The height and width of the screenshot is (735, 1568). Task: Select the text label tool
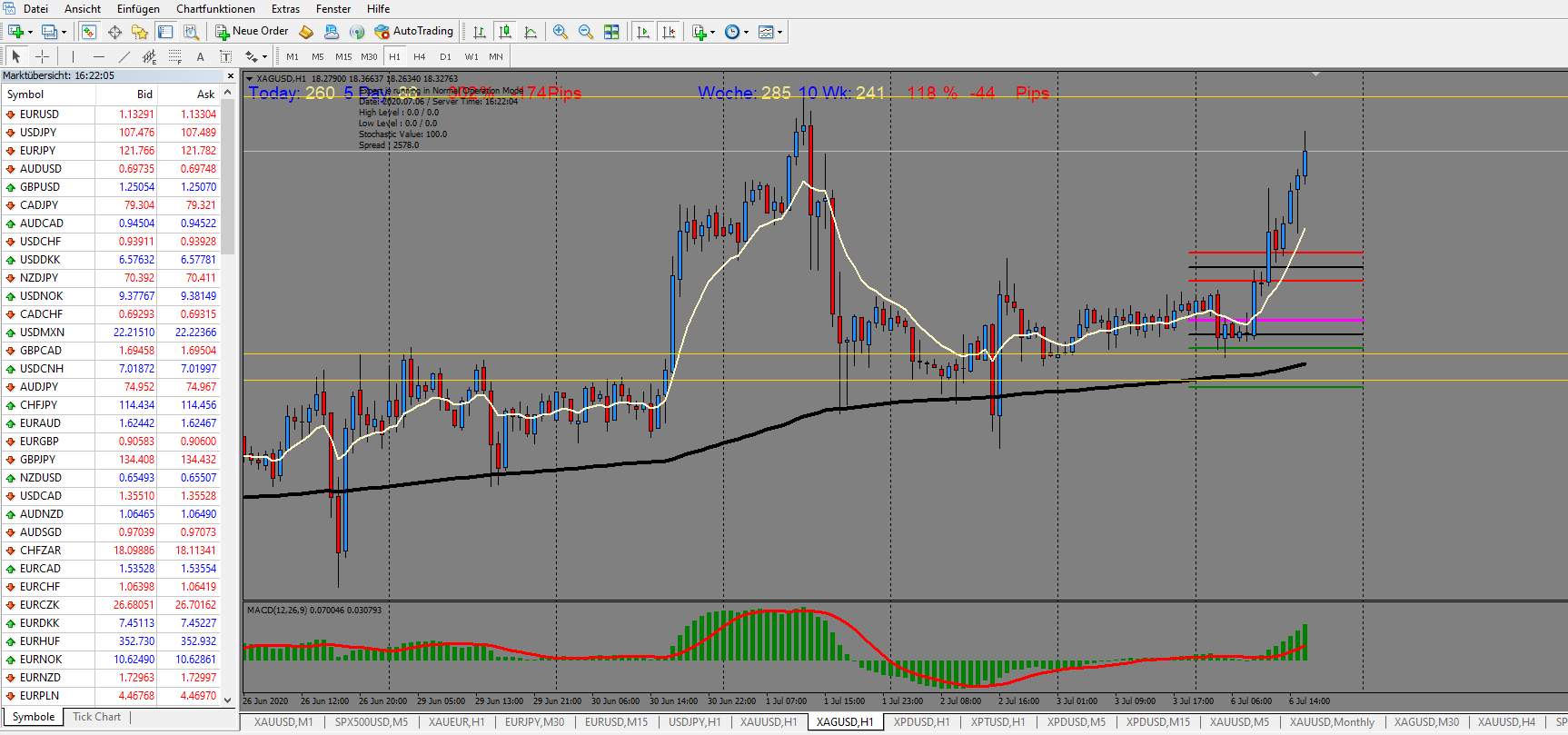pos(201,56)
